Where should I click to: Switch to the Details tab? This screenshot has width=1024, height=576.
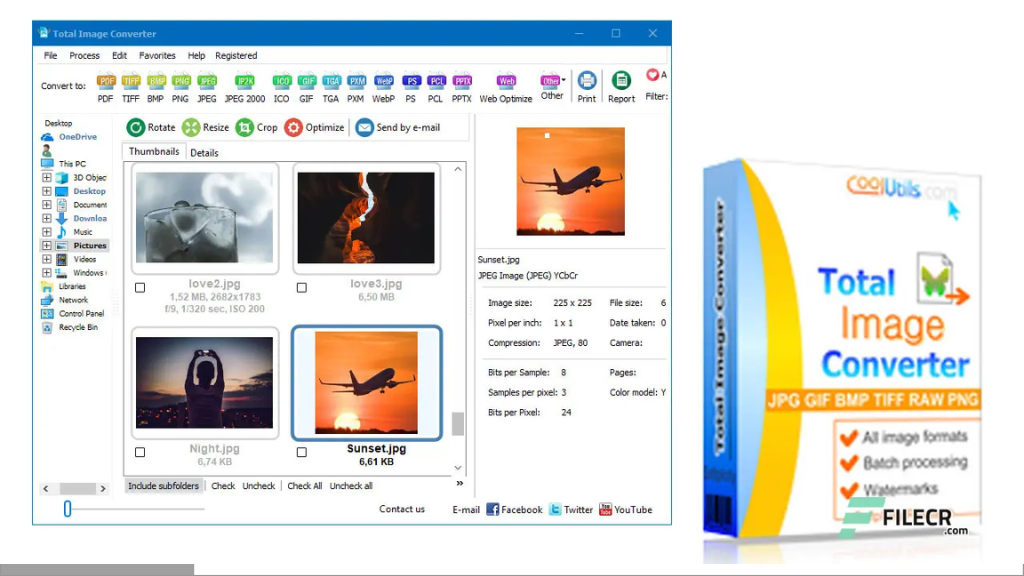pos(204,153)
